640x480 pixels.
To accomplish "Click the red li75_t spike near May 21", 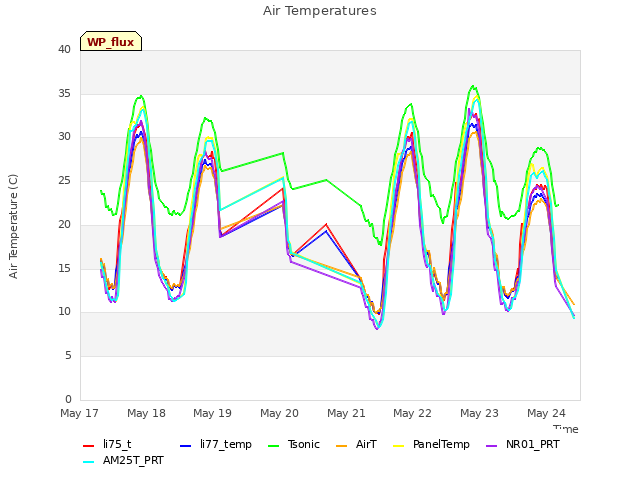I will [x=326, y=224].
